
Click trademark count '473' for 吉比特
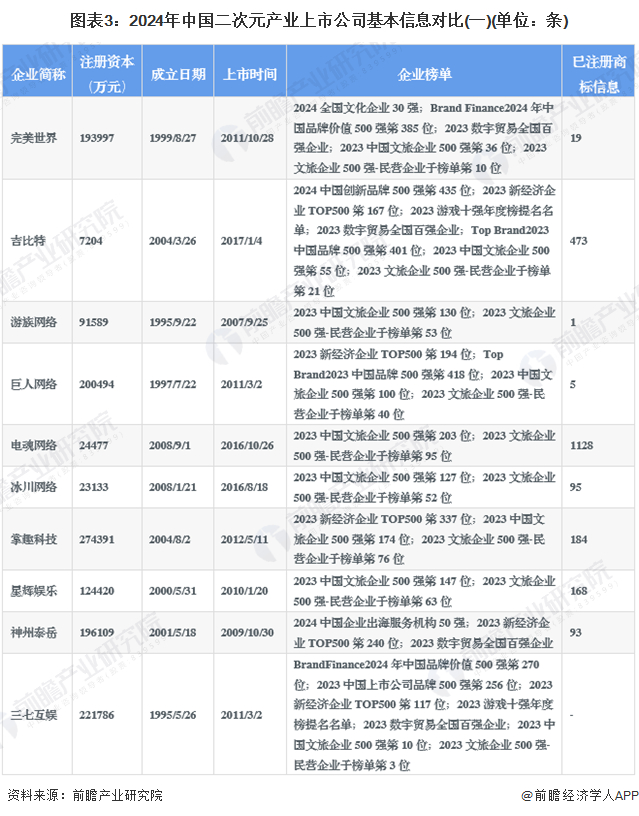[x=579, y=240]
